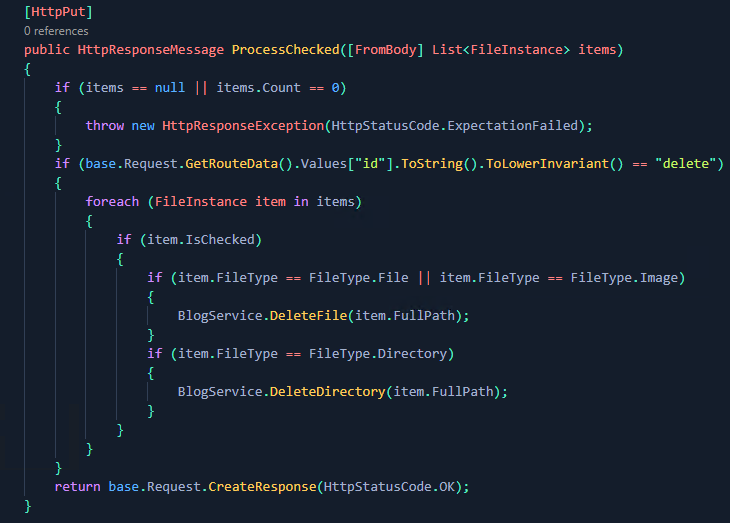Click the [HttpPut] attribute text
Screen dimensions: 730x523
point(58,12)
